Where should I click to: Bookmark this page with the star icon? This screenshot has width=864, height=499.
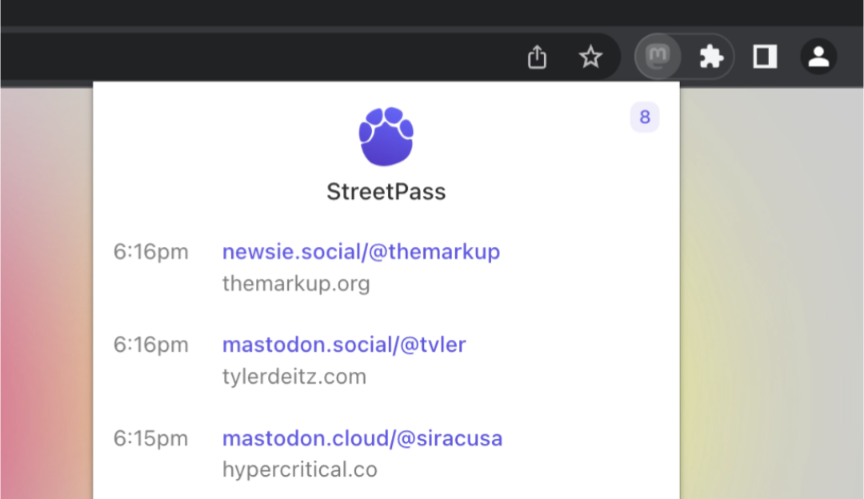[591, 57]
